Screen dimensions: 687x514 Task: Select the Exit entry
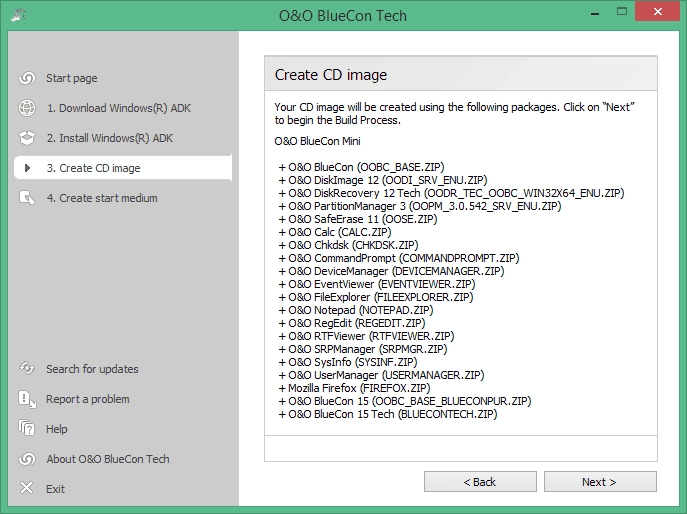click(56, 489)
